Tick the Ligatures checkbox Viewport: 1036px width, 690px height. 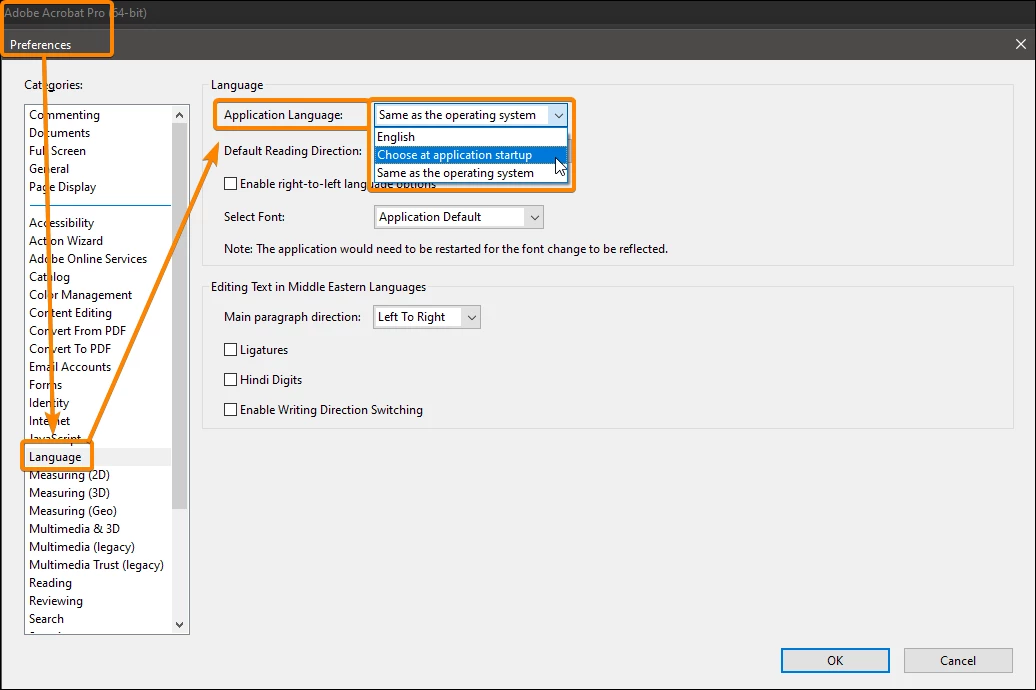tap(231, 350)
